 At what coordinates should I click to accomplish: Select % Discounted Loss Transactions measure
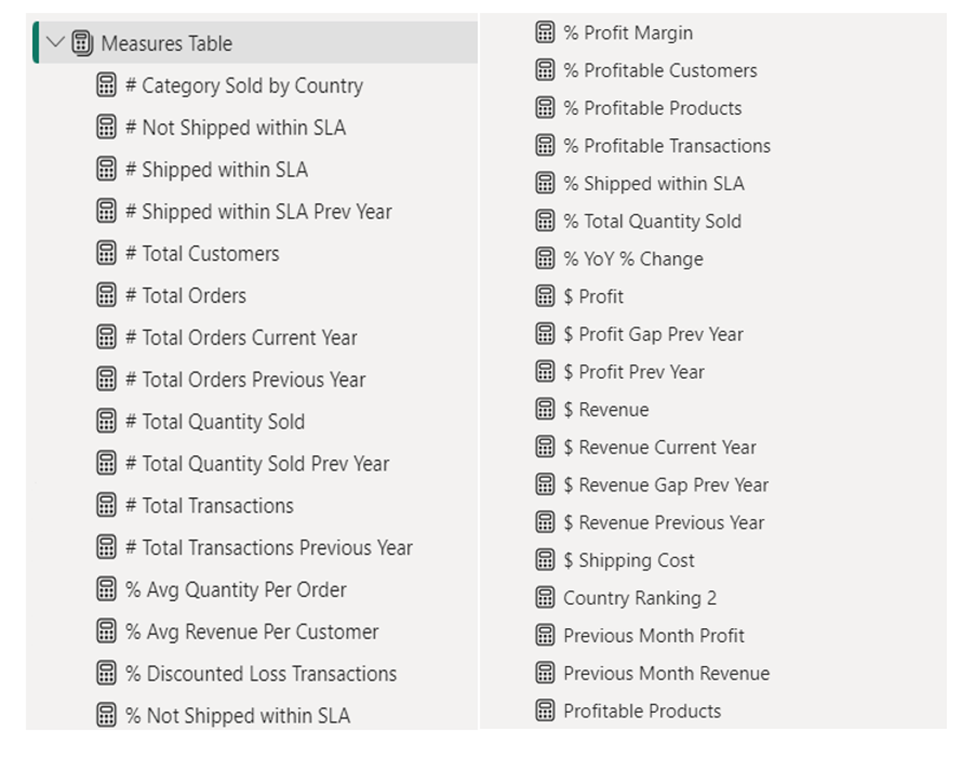(x=261, y=673)
